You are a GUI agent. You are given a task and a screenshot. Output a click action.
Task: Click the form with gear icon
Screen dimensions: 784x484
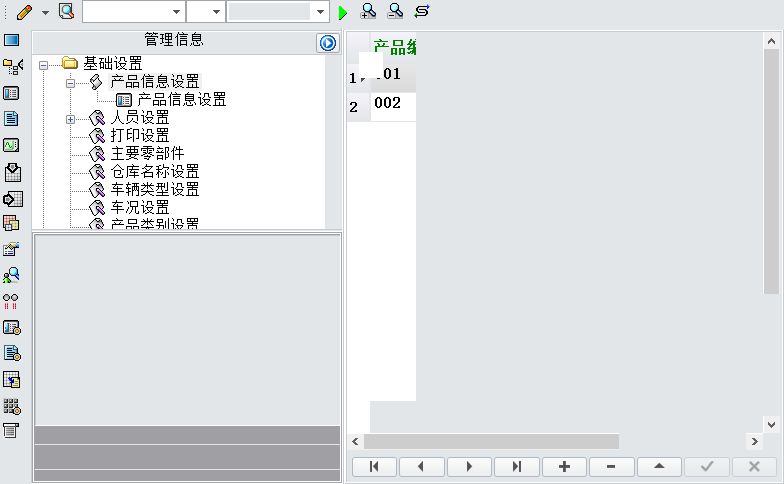point(12,328)
